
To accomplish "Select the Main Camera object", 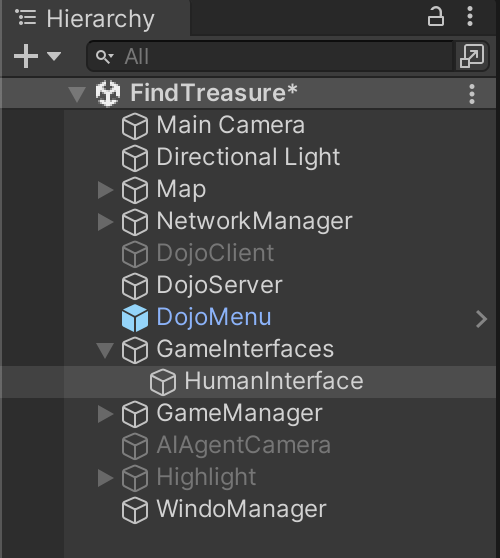I will tap(231, 125).
